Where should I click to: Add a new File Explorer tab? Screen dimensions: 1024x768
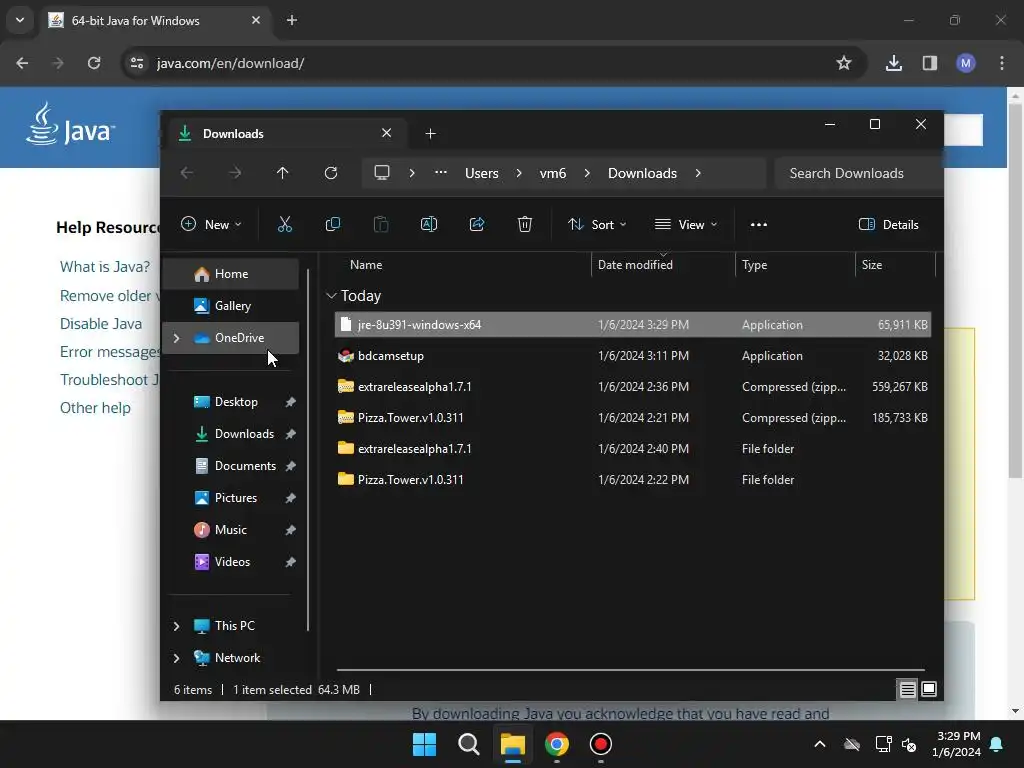click(x=430, y=134)
